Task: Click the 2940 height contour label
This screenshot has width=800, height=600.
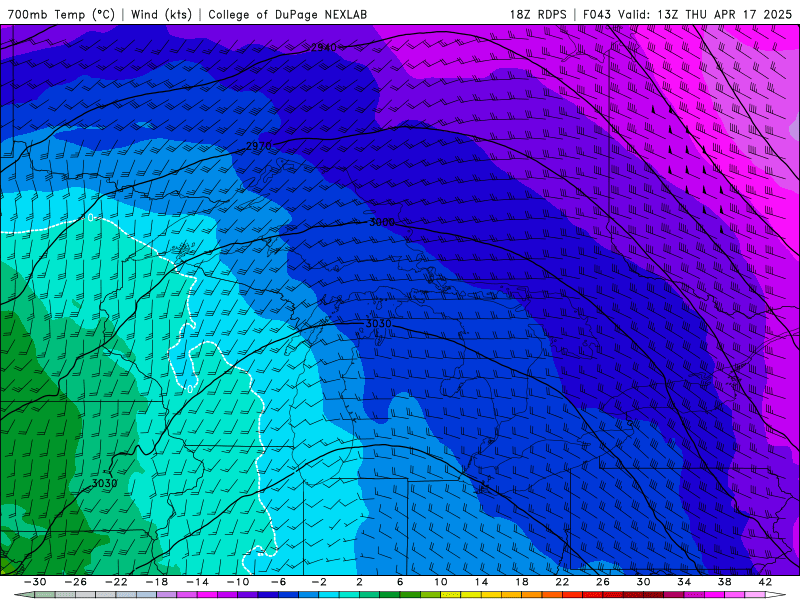Action: point(323,47)
